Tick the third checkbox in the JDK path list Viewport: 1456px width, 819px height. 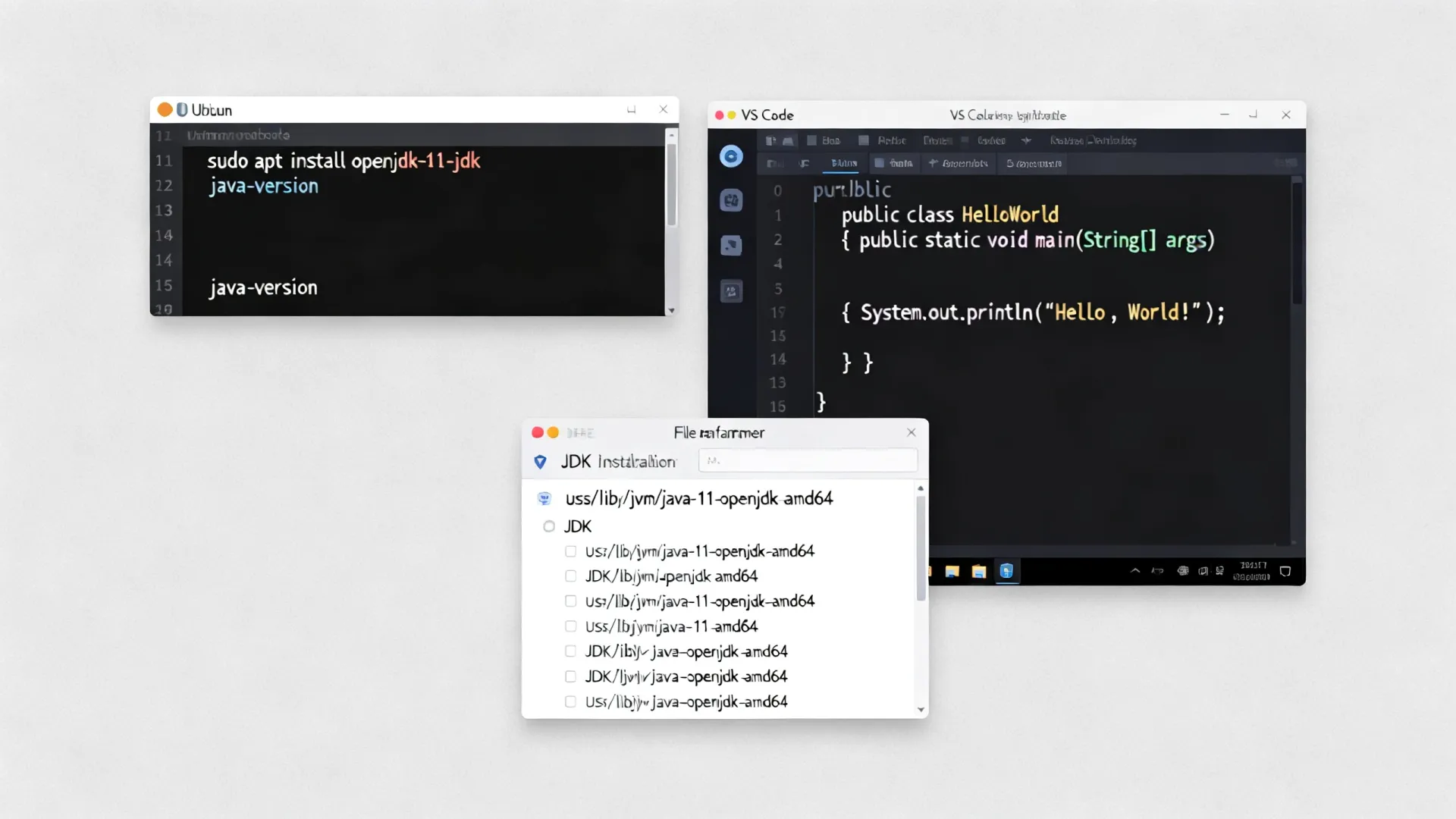tap(571, 601)
